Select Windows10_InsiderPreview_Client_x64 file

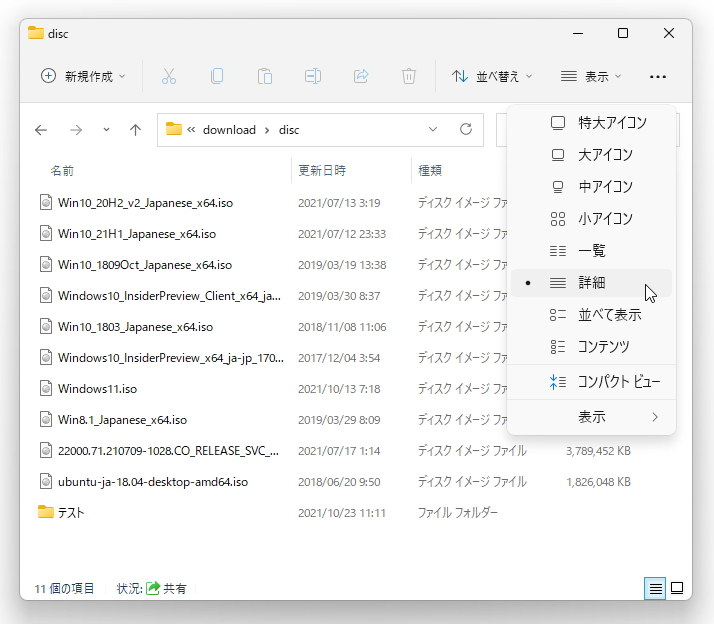click(x=169, y=296)
